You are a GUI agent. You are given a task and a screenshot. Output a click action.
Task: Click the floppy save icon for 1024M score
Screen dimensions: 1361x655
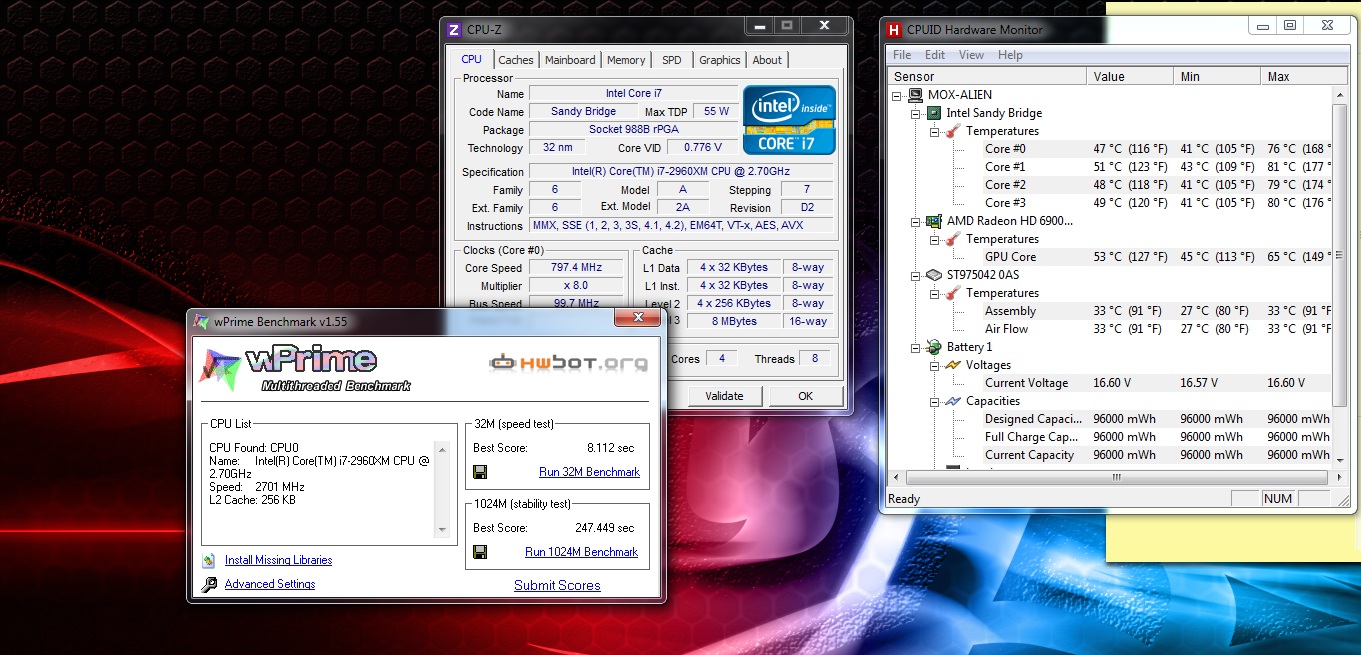[x=481, y=552]
